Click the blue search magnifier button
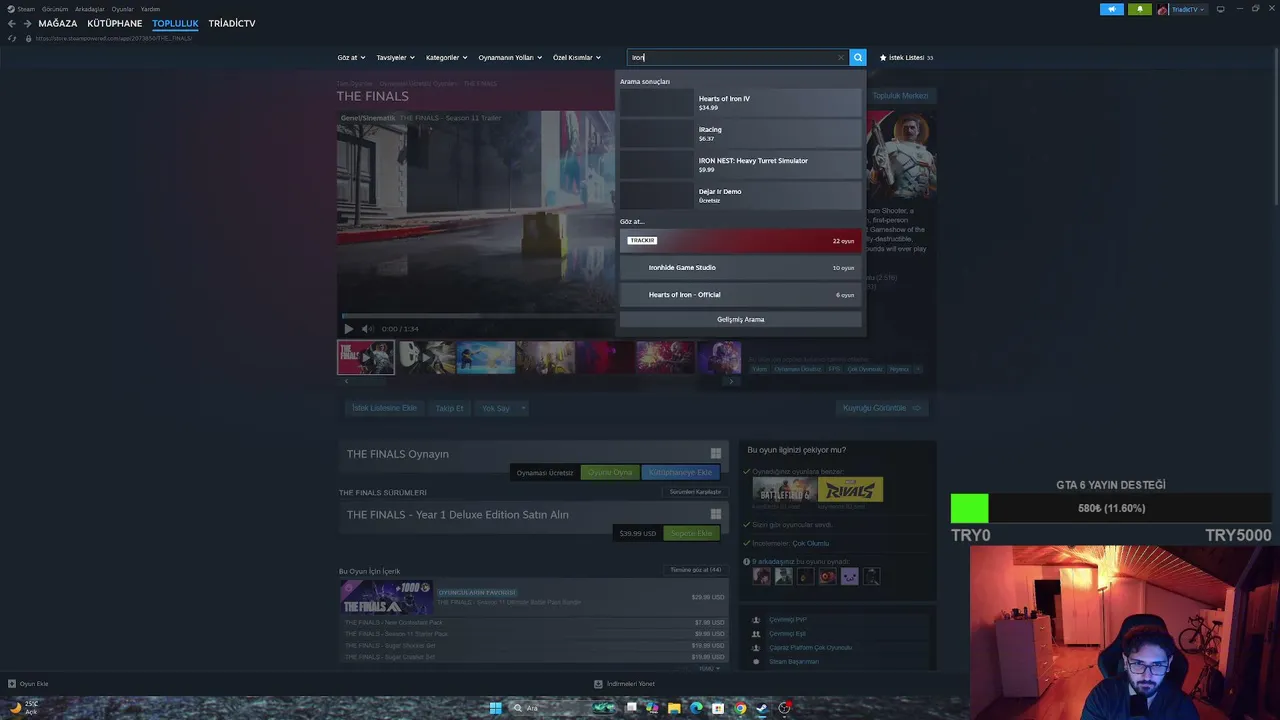The height and width of the screenshot is (720, 1280). (x=858, y=57)
